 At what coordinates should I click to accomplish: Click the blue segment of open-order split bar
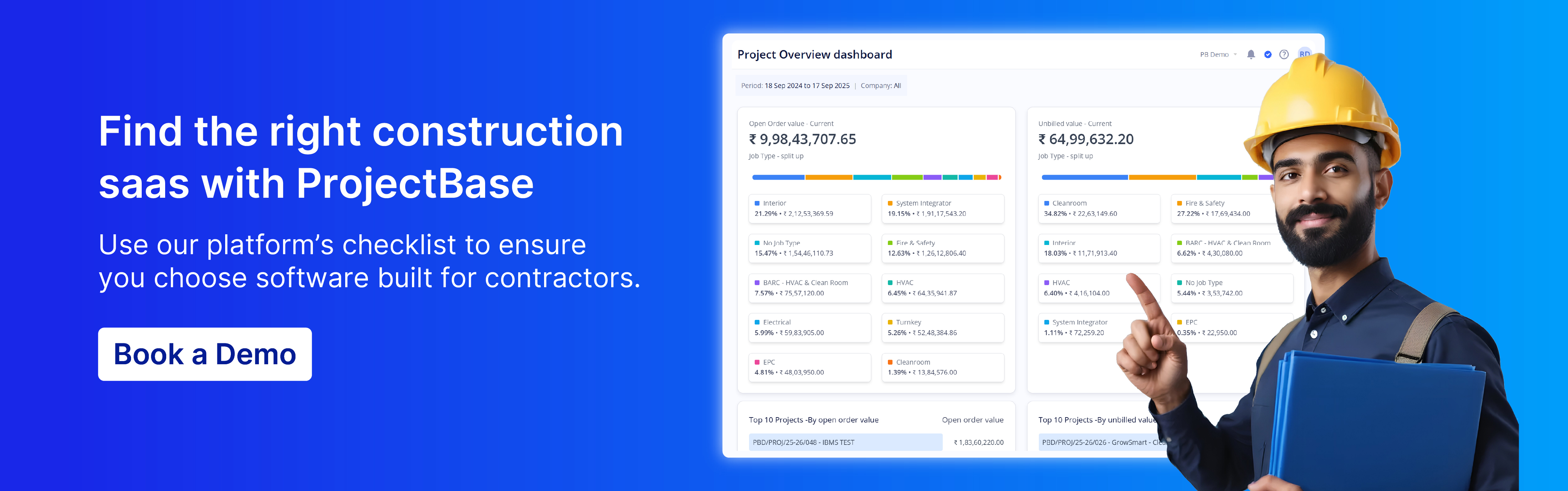[778, 178]
